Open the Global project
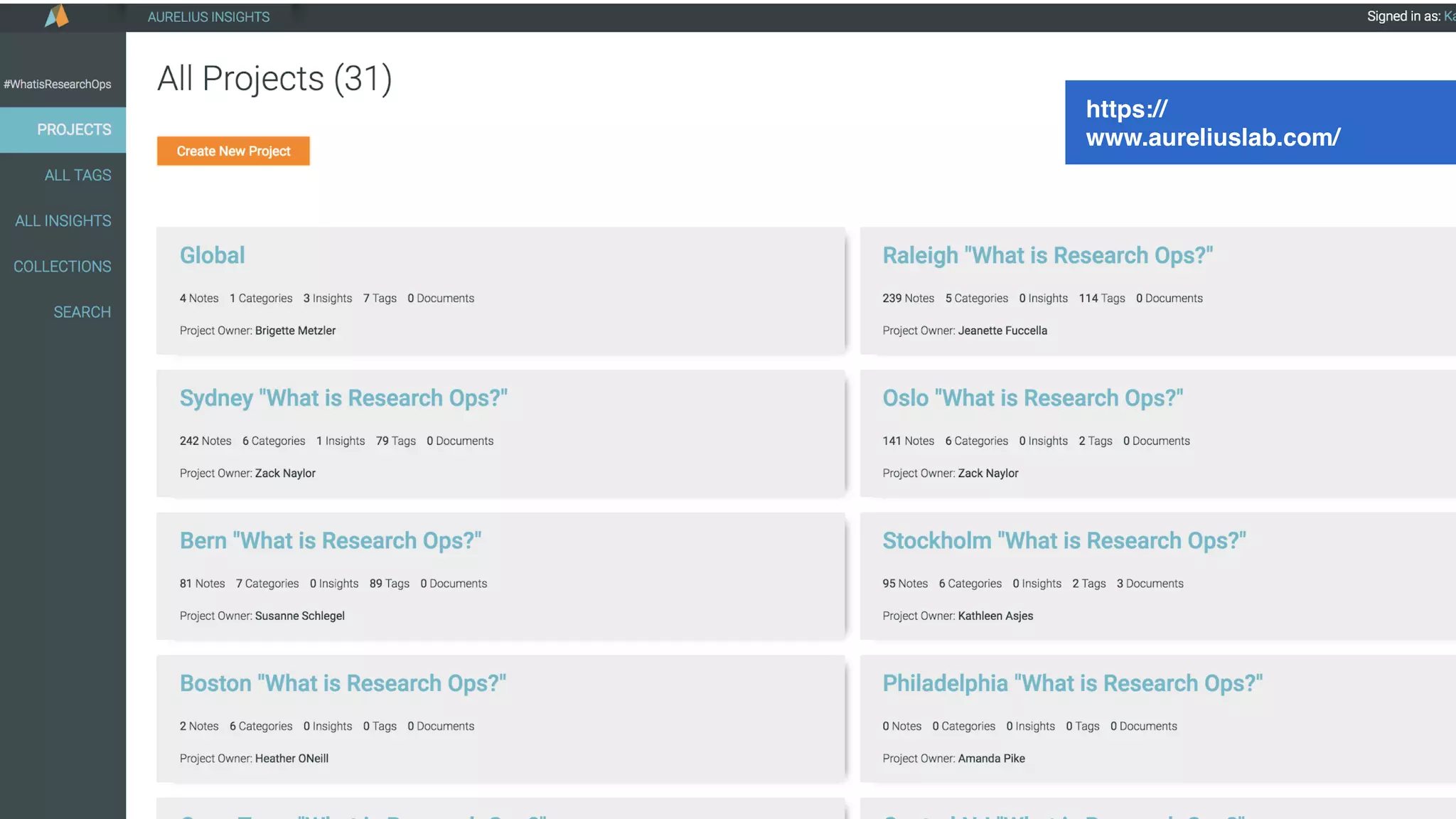The image size is (1456, 819). 212,255
